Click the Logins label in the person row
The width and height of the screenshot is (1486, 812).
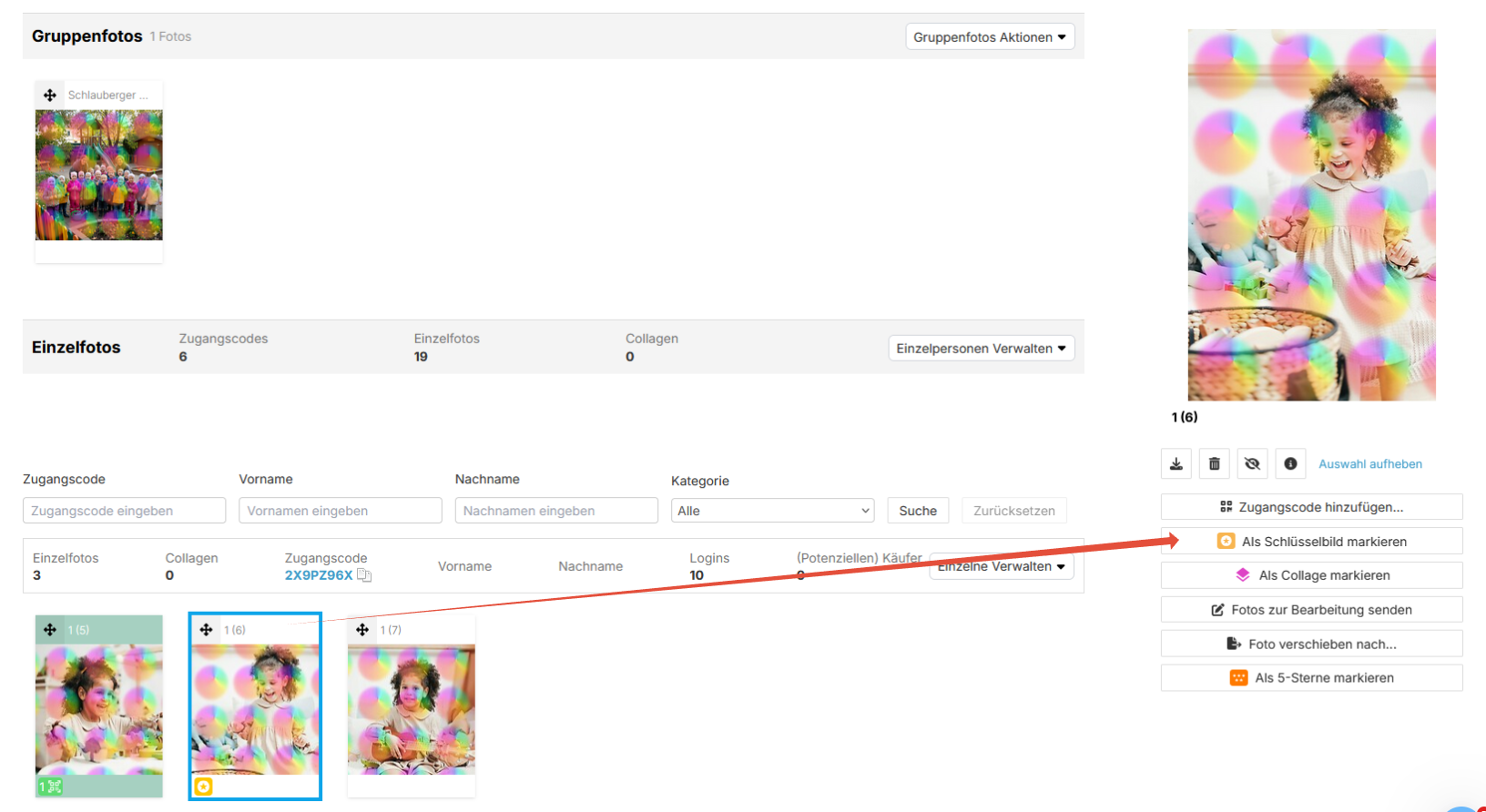(709, 558)
